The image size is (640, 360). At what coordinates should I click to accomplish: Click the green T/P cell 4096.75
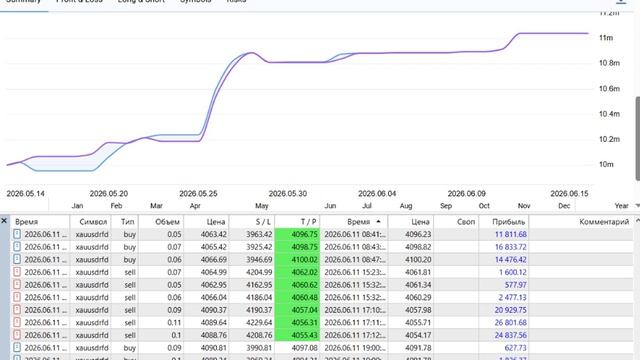tap(297, 234)
